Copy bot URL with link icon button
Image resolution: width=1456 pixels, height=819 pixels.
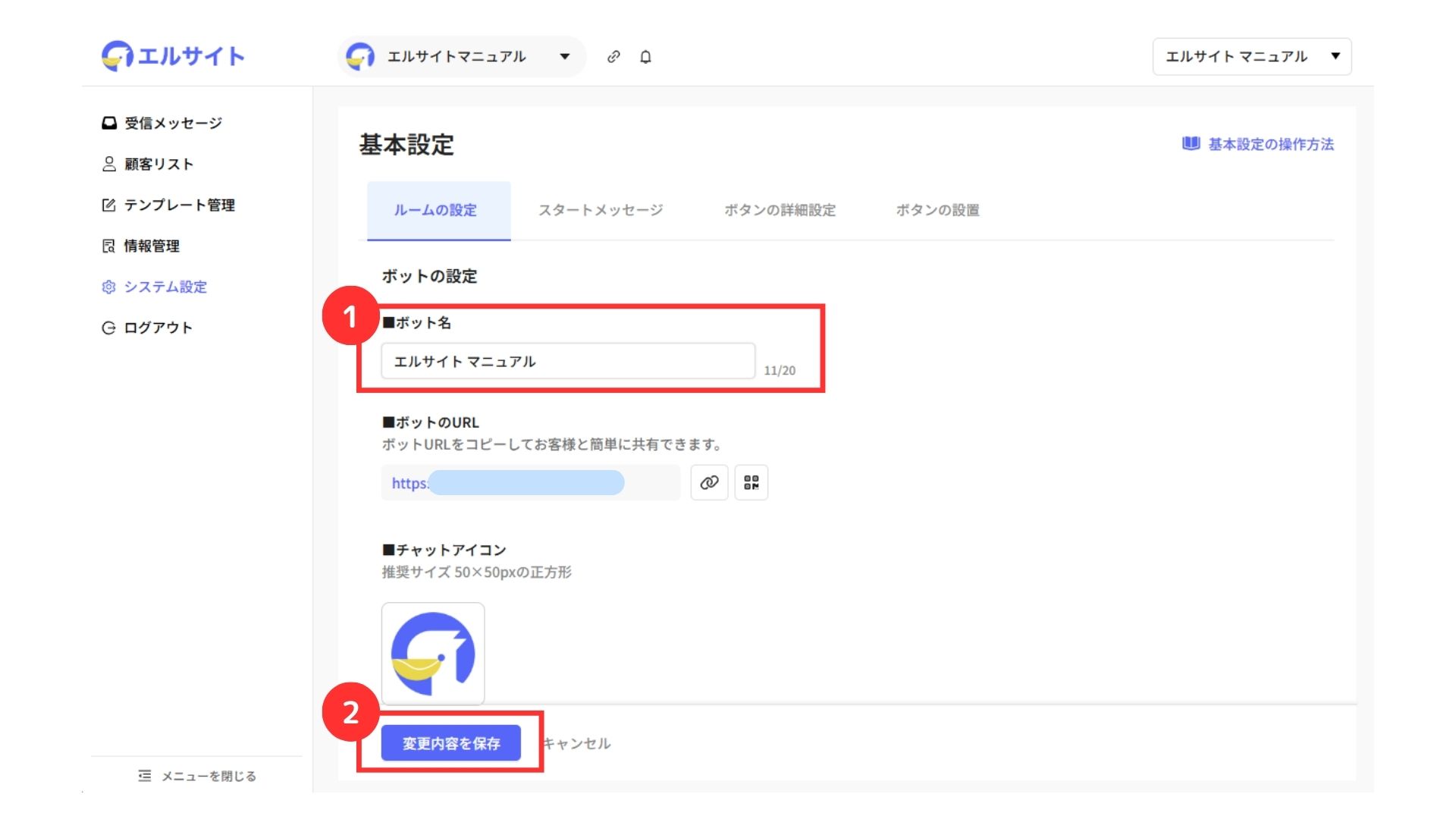click(x=709, y=482)
